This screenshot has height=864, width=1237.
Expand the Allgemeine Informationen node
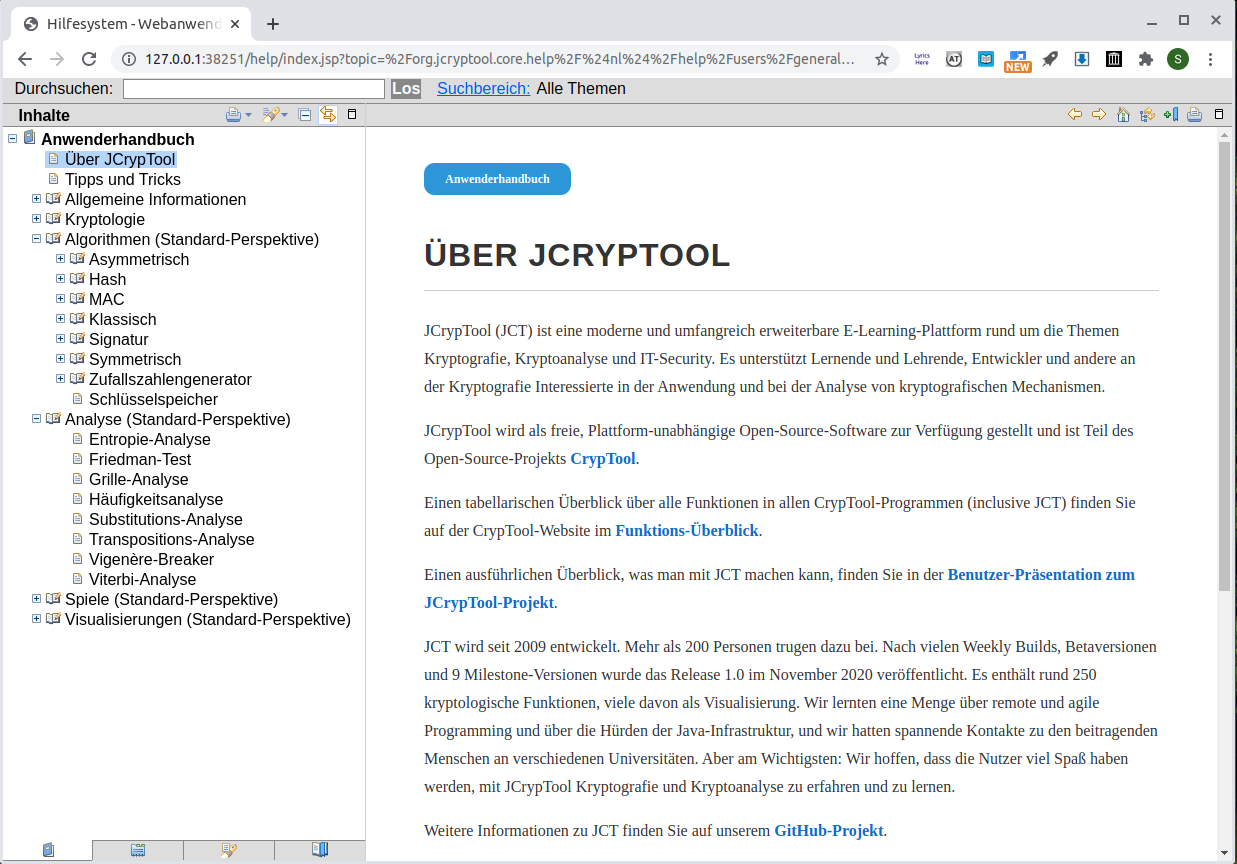coord(37,199)
